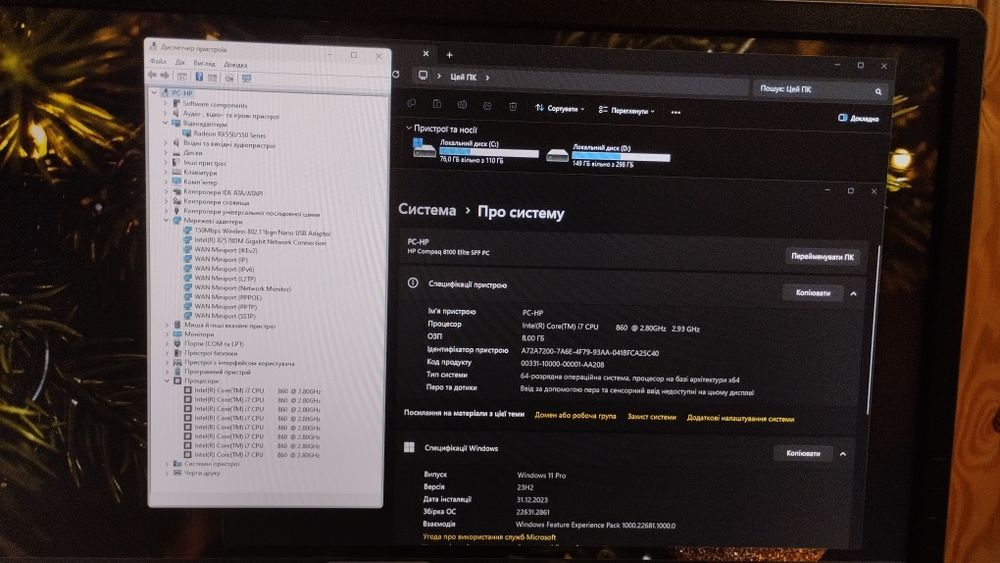Click the Back arrow in Device Manager toolbar
Image resolution: width=1000 pixels, height=563 pixels.
click(x=152, y=75)
